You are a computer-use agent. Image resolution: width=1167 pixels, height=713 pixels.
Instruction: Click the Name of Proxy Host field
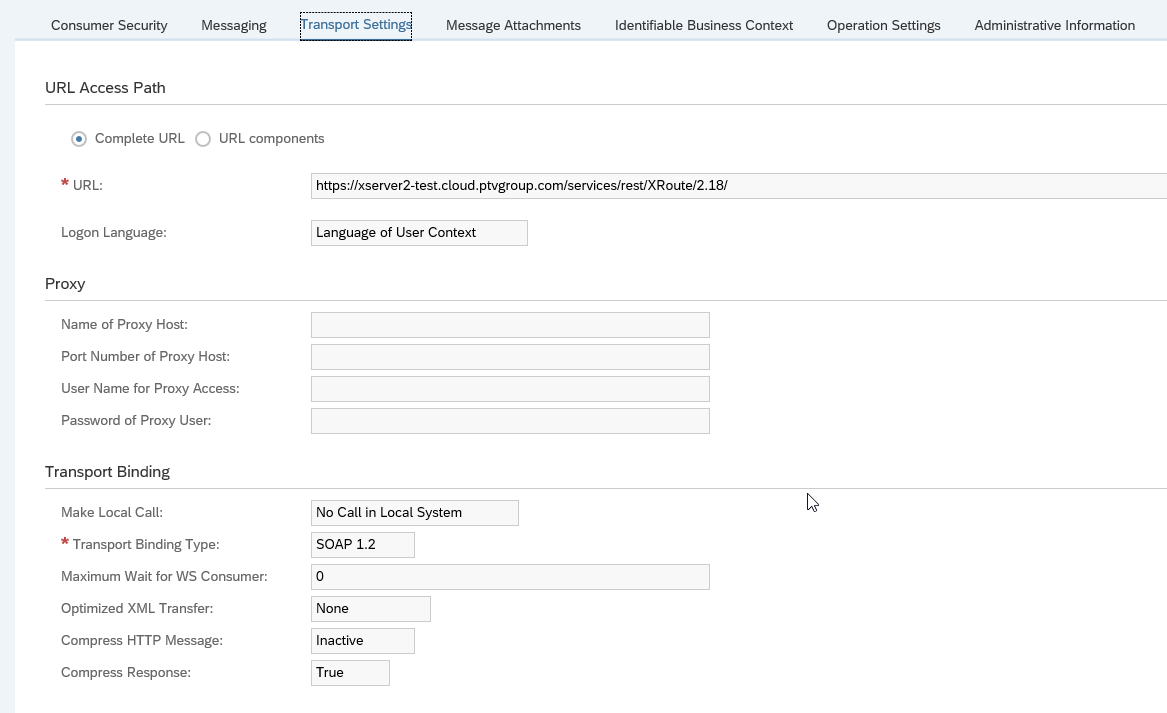coord(510,325)
